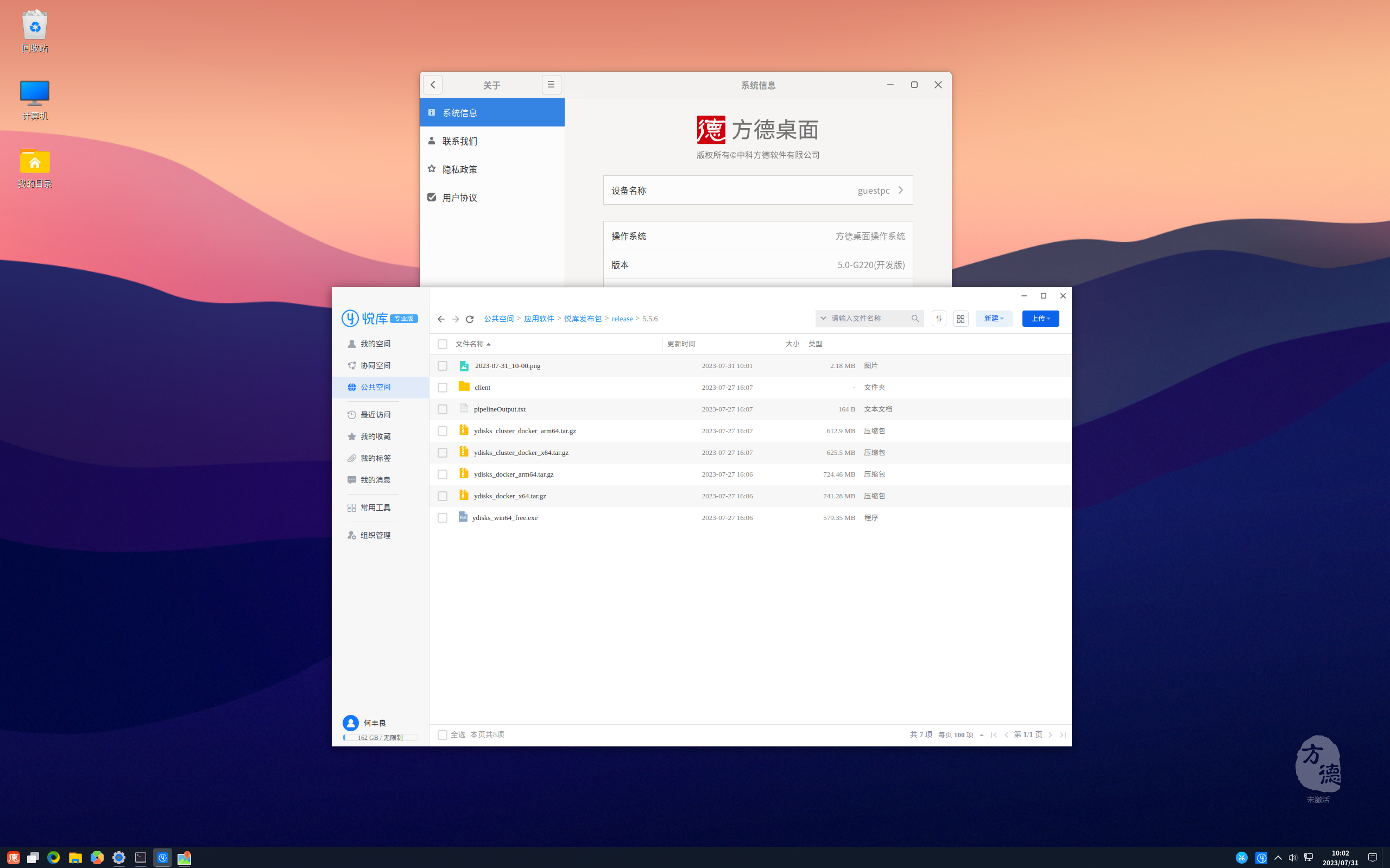Screen dimensions: 1390x868
Task: Check the ydisks_docker_arm64.tar.gz row box
Action: click(442, 474)
